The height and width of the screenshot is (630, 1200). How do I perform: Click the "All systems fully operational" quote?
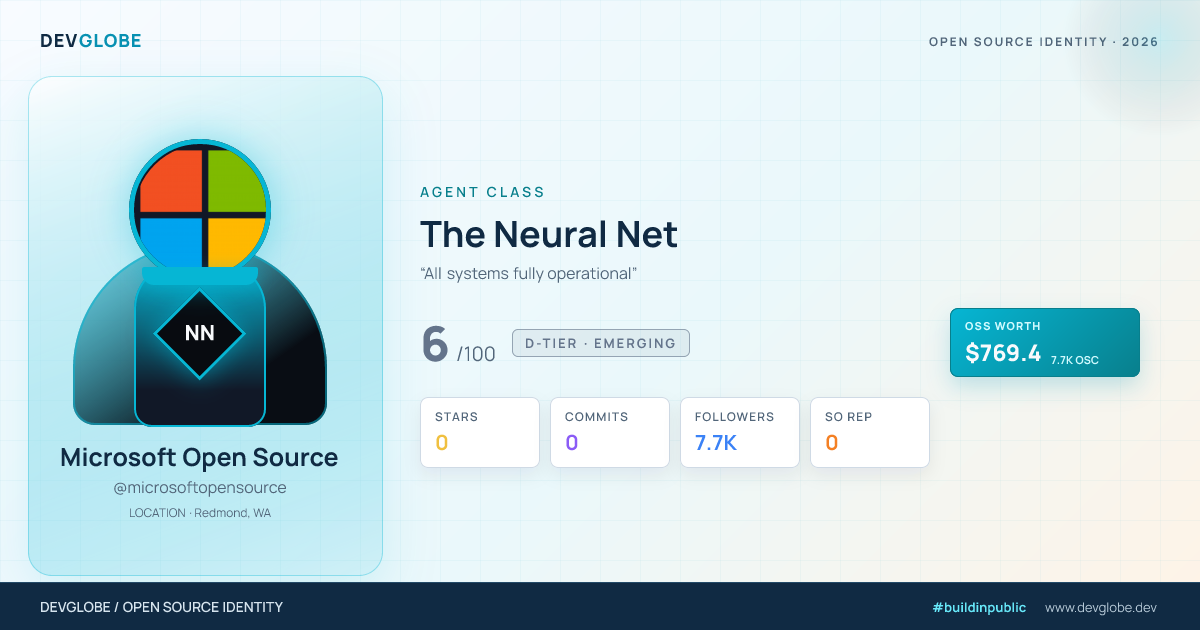point(529,273)
